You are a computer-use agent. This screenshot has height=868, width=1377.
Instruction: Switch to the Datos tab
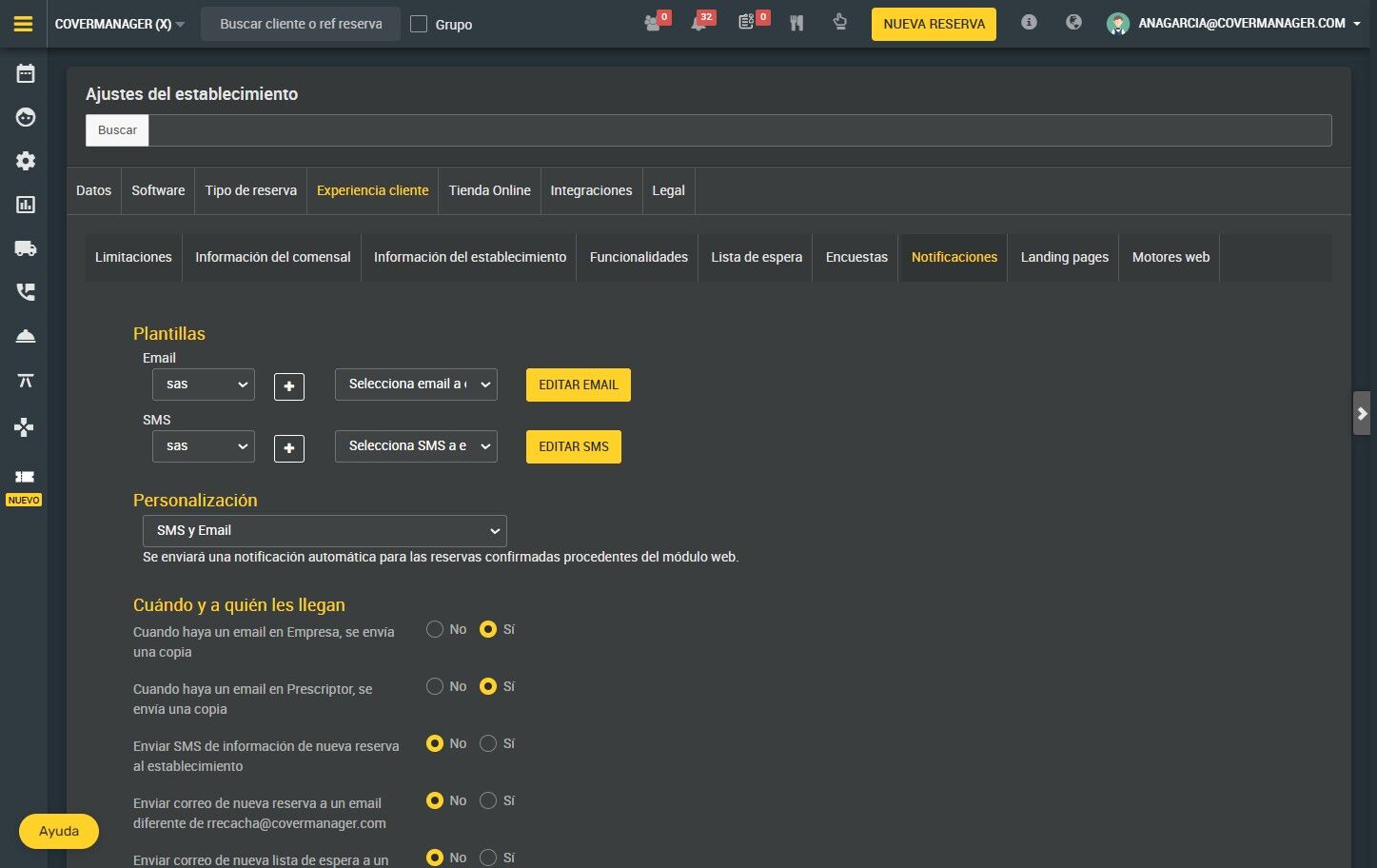coord(93,190)
